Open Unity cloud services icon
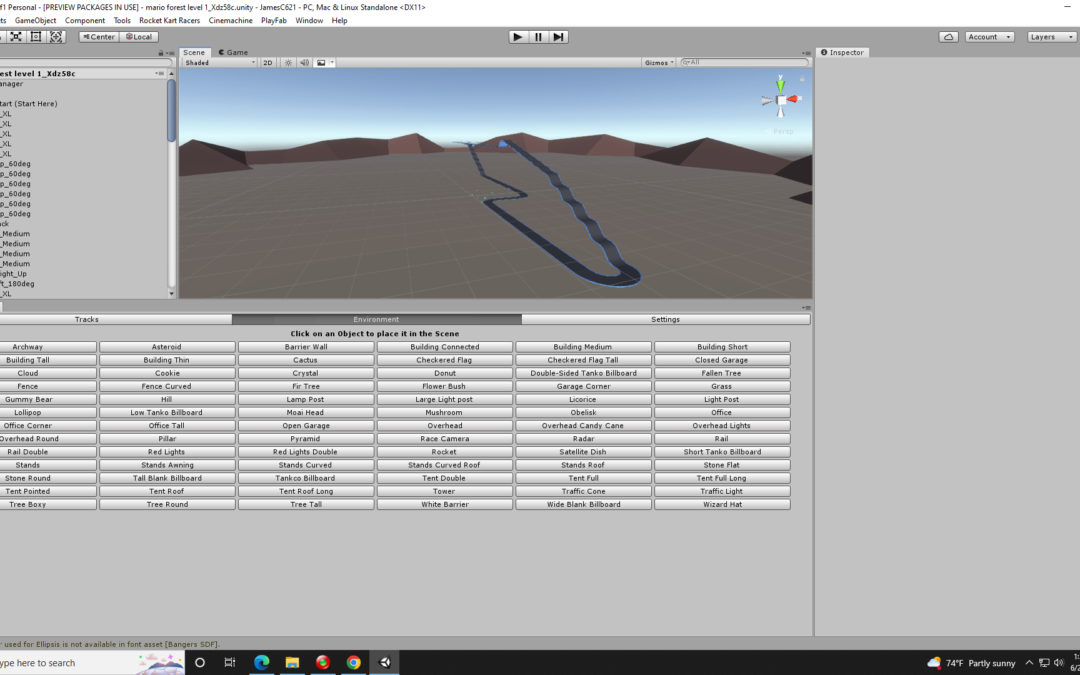 click(x=948, y=37)
